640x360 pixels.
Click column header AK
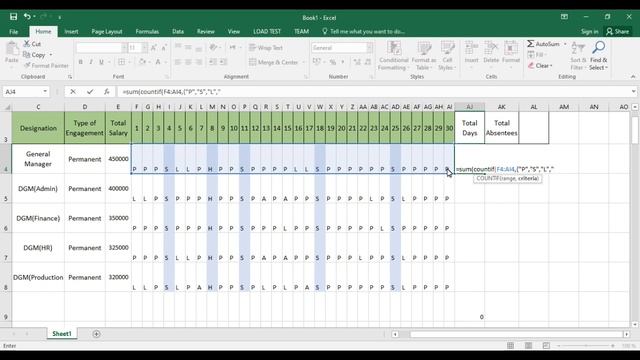point(502,107)
